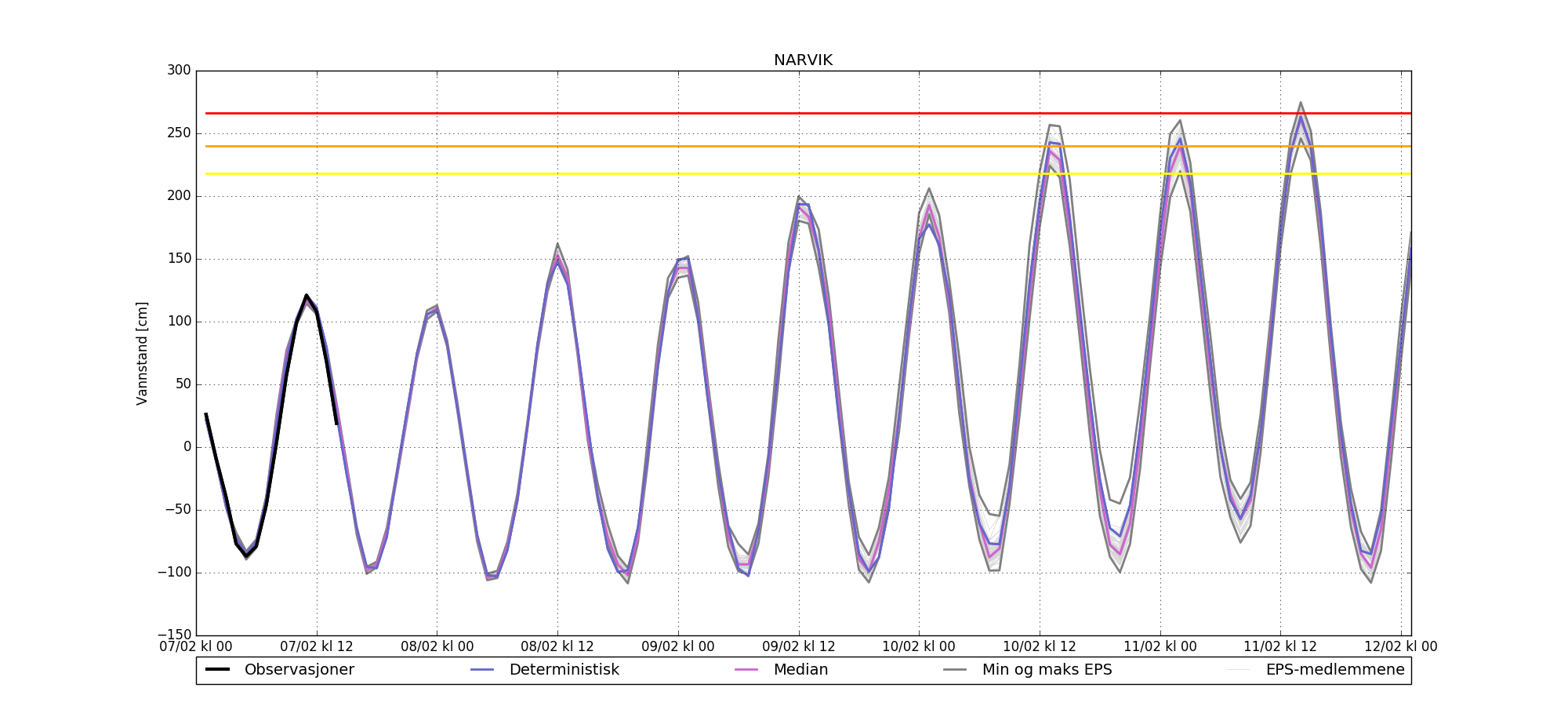This screenshot has width=1568, height=706.
Task: Click the 10/02 kl 00 x-axis tick label
Action: point(919,647)
